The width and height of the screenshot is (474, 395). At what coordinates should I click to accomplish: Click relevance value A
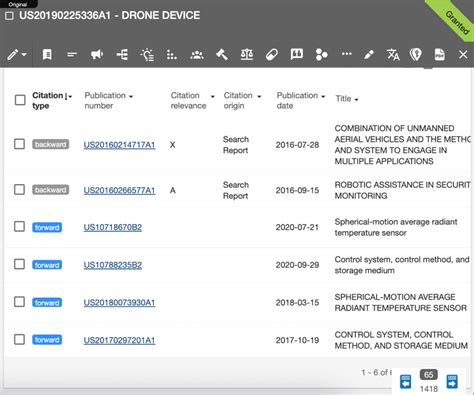172,190
